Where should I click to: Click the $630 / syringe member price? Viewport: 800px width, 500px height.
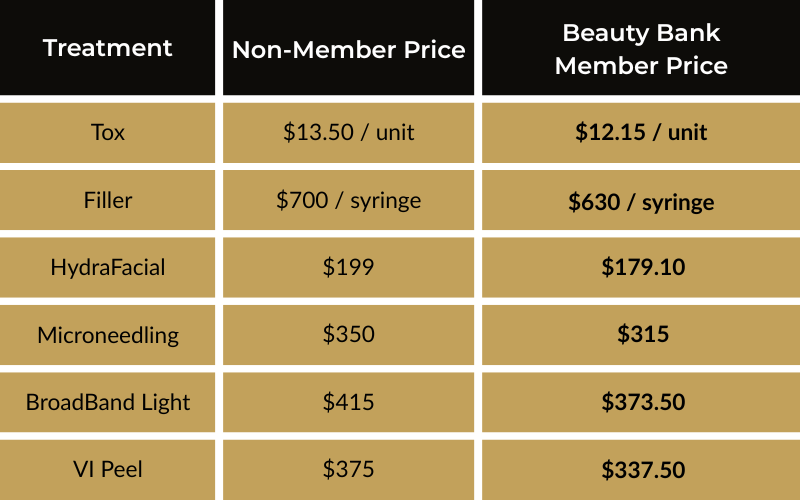[641, 202]
